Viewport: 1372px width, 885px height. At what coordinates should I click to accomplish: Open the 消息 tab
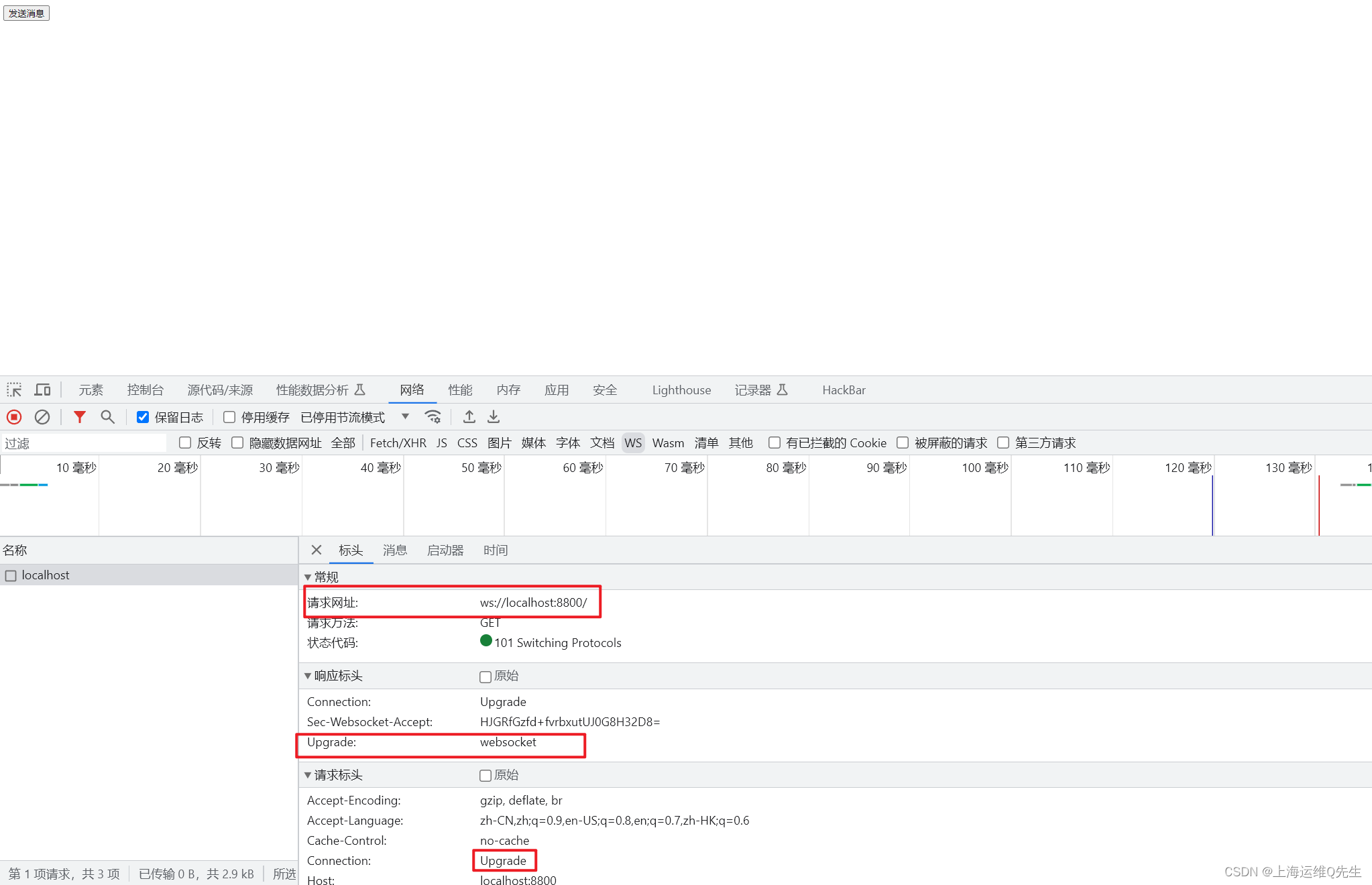[x=394, y=550]
